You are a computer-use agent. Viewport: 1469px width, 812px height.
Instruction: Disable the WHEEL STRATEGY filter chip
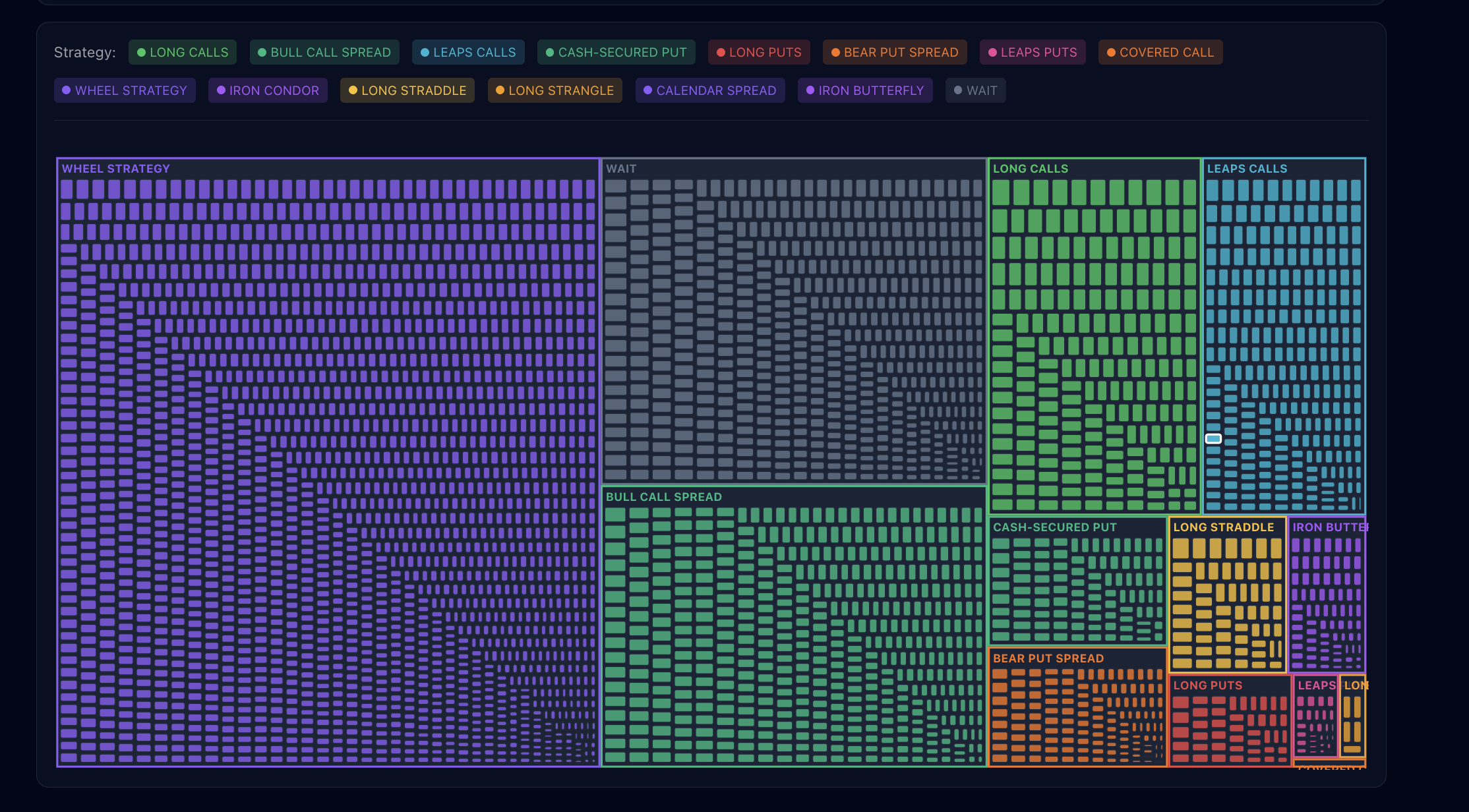coord(125,90)
